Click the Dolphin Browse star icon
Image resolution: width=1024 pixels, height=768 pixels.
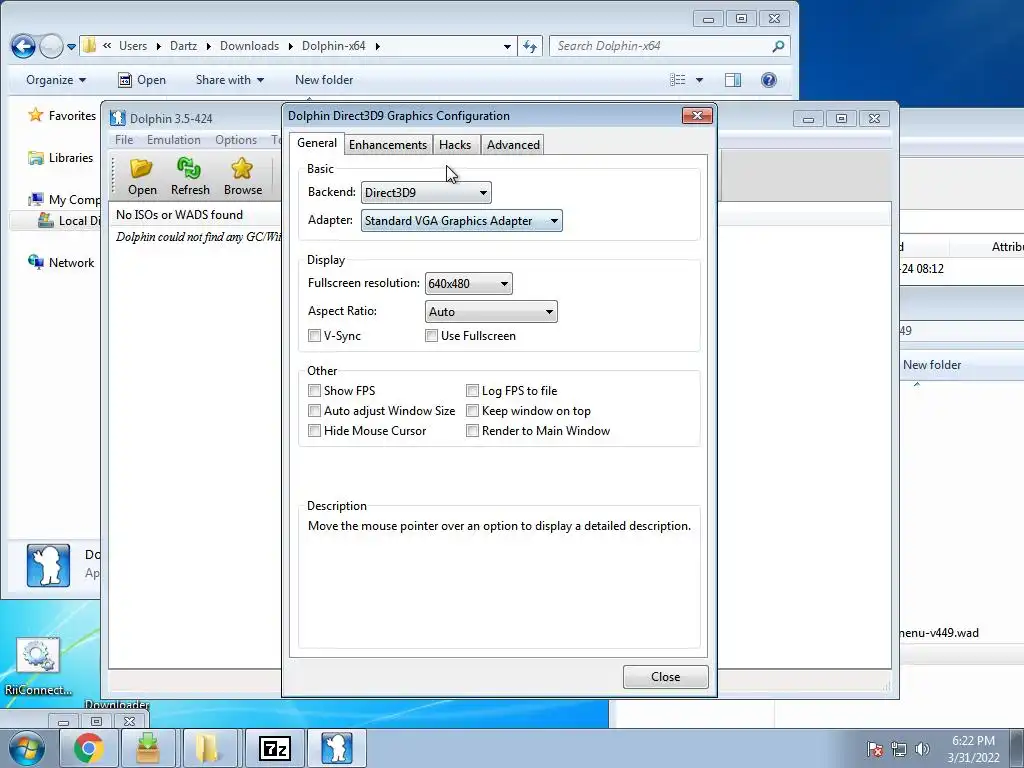tap(242, 168)
